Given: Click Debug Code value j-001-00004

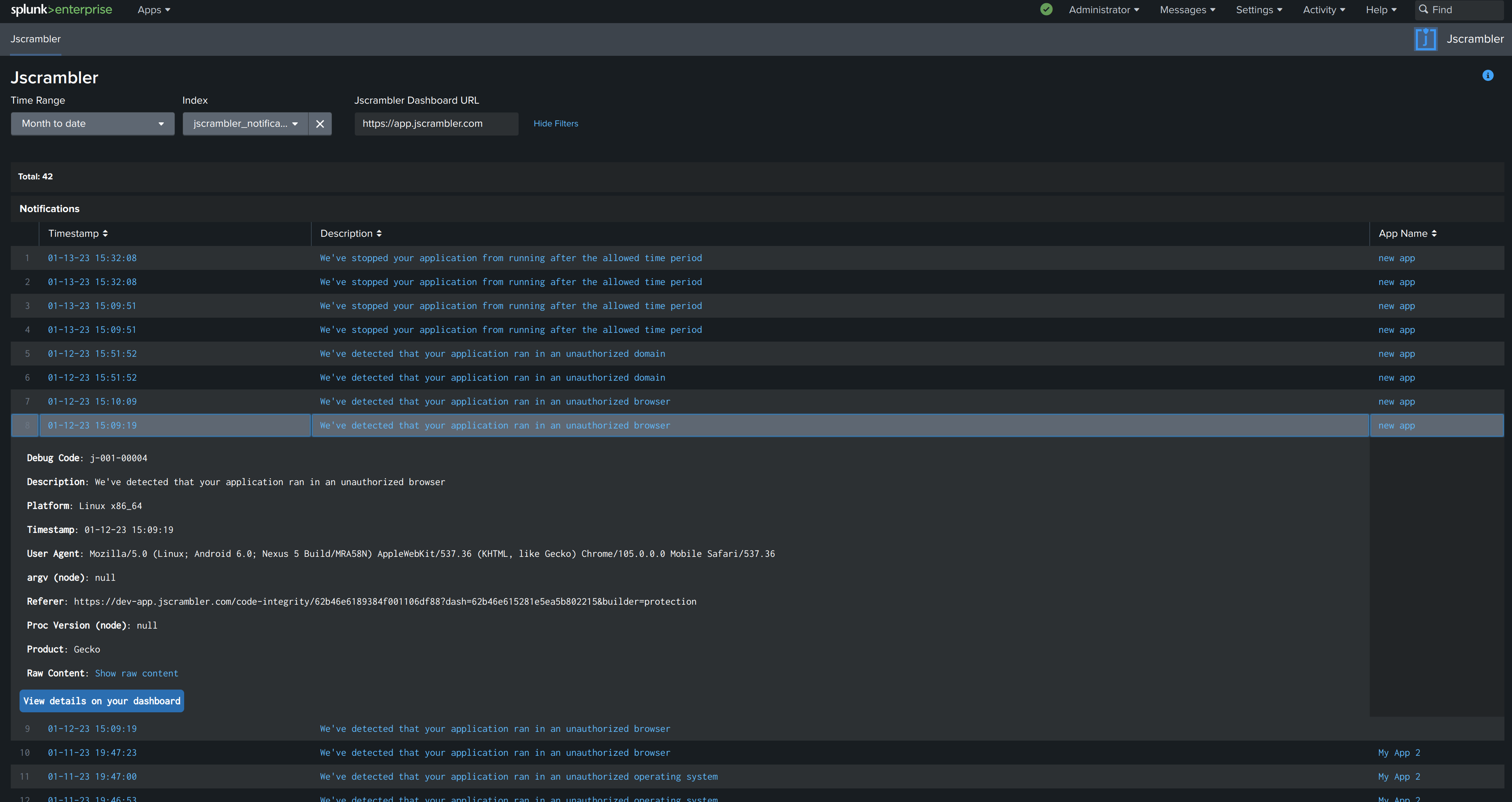Looking at the screenshot, I should 118,458.
